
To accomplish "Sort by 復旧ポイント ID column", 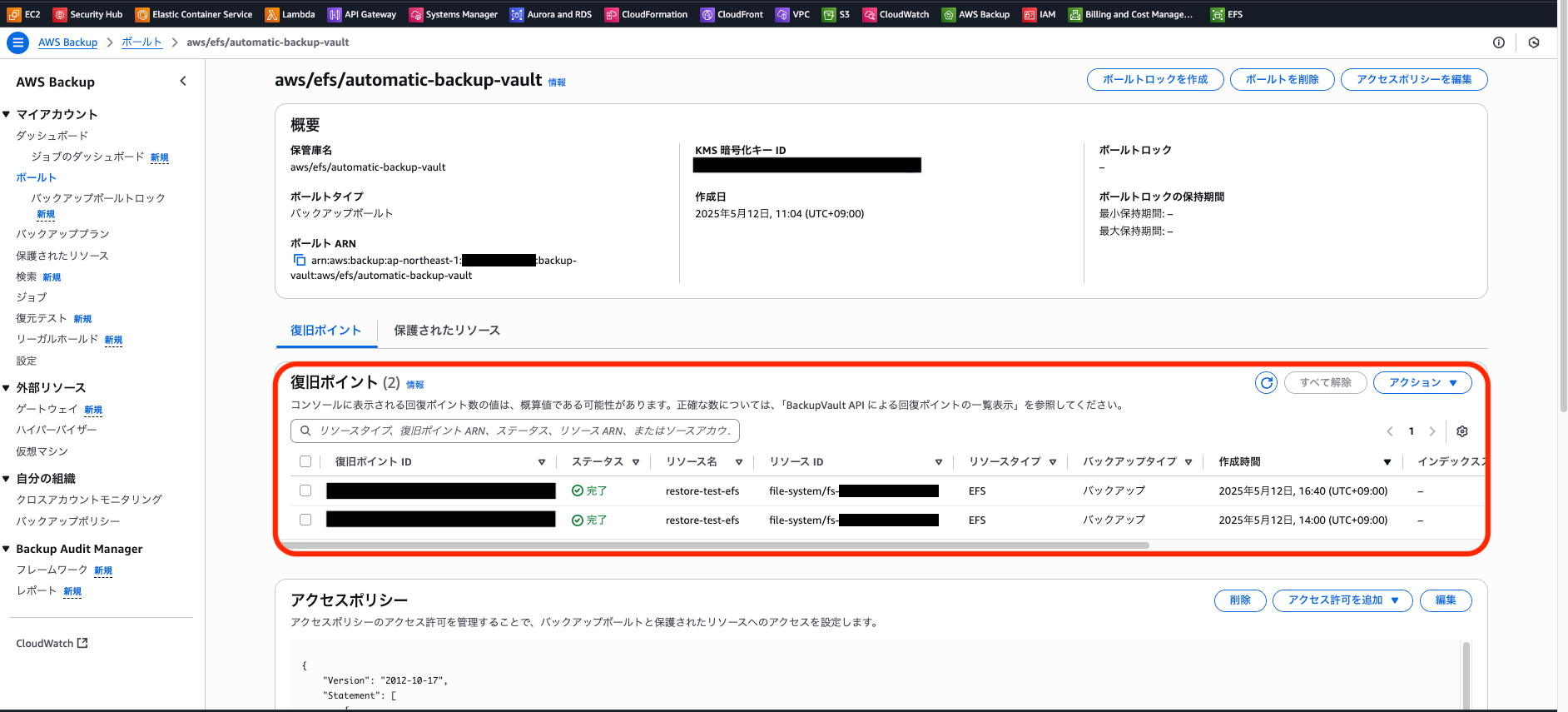I will click(542, 462).
